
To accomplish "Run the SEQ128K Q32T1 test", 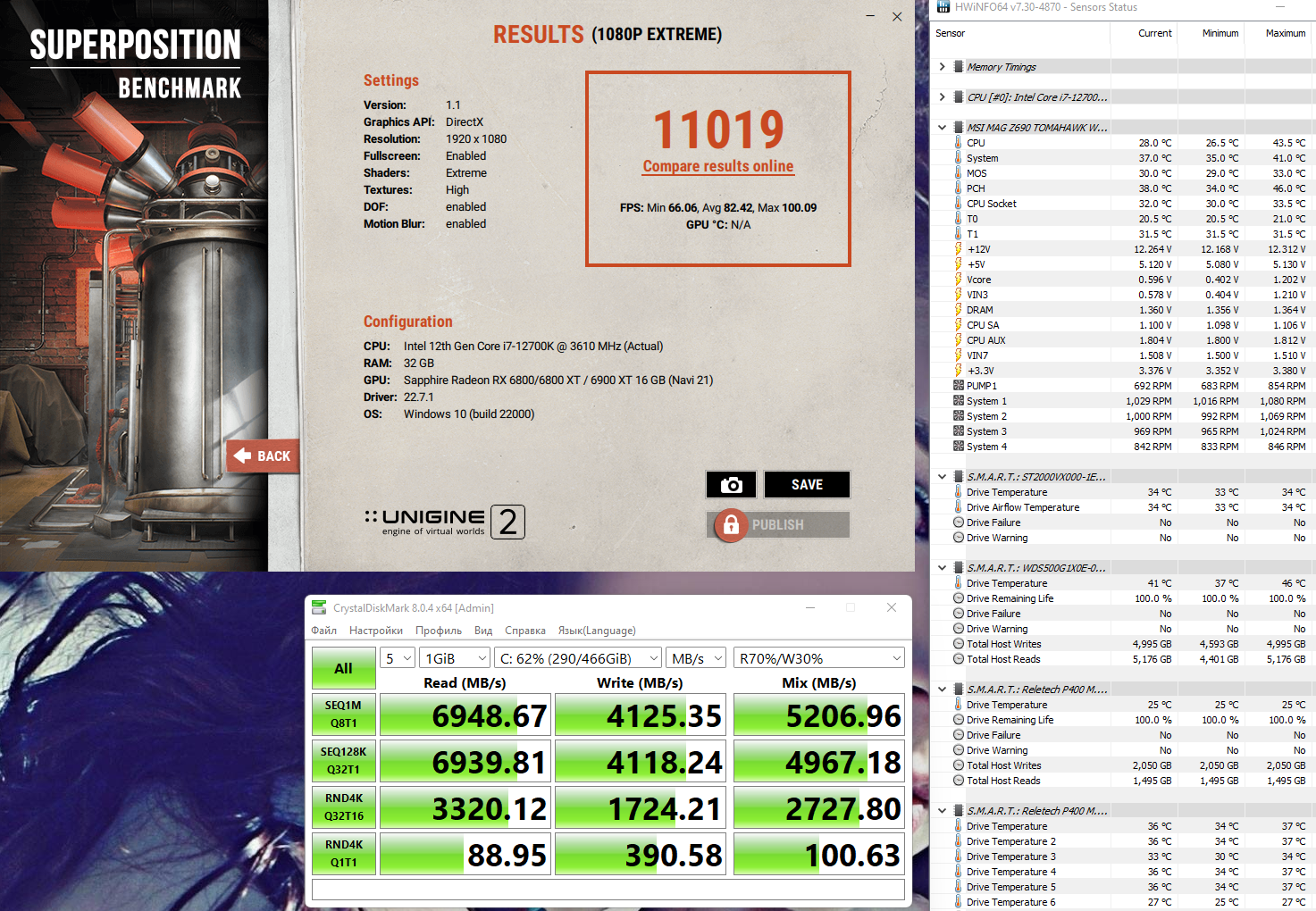I will [343, 761].
